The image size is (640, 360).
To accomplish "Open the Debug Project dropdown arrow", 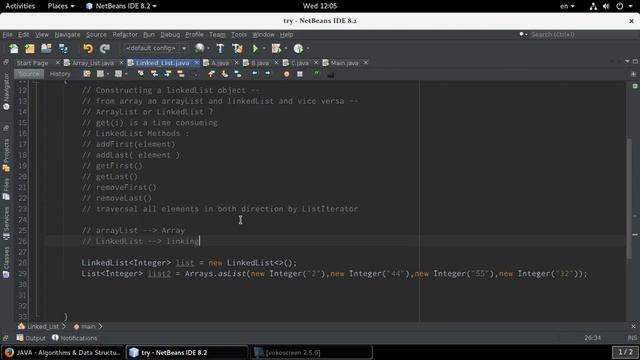I will point(285,49).
